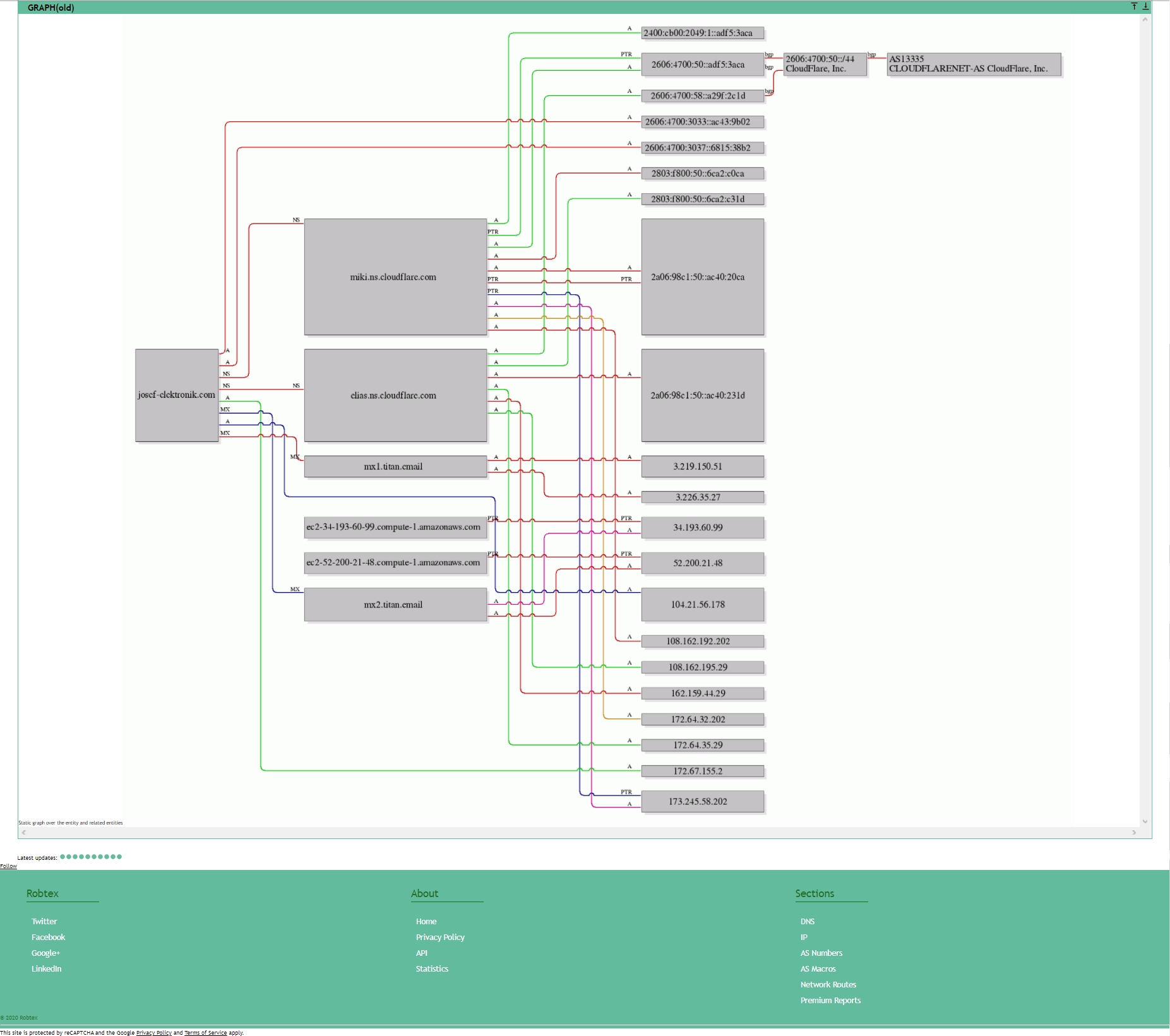The image size is (1170, 1036).
Task: Open the Twitter footer link
Action: (44, 922)
